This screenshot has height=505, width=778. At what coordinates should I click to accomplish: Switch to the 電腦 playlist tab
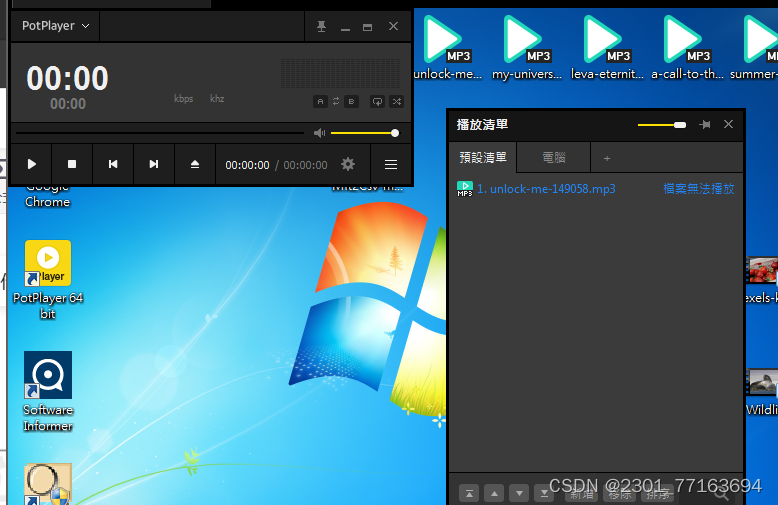point(554,158)
